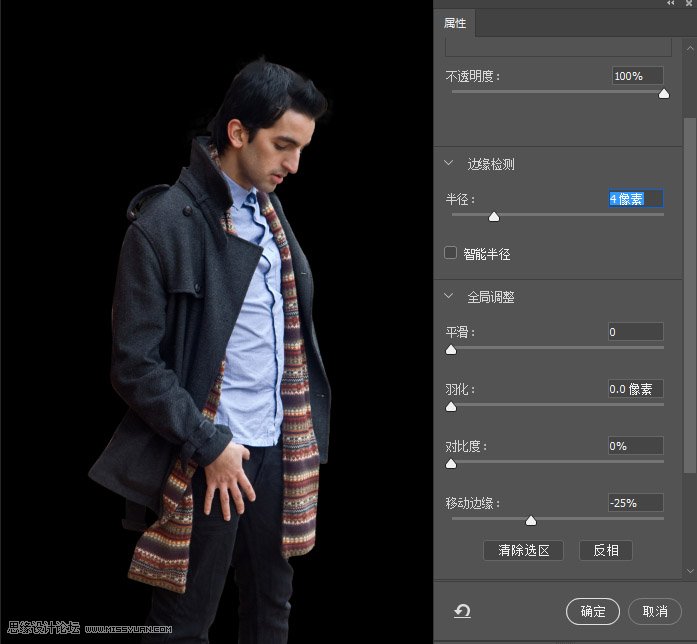Click the scrollbar down arrow in the panel

point(689,572)
